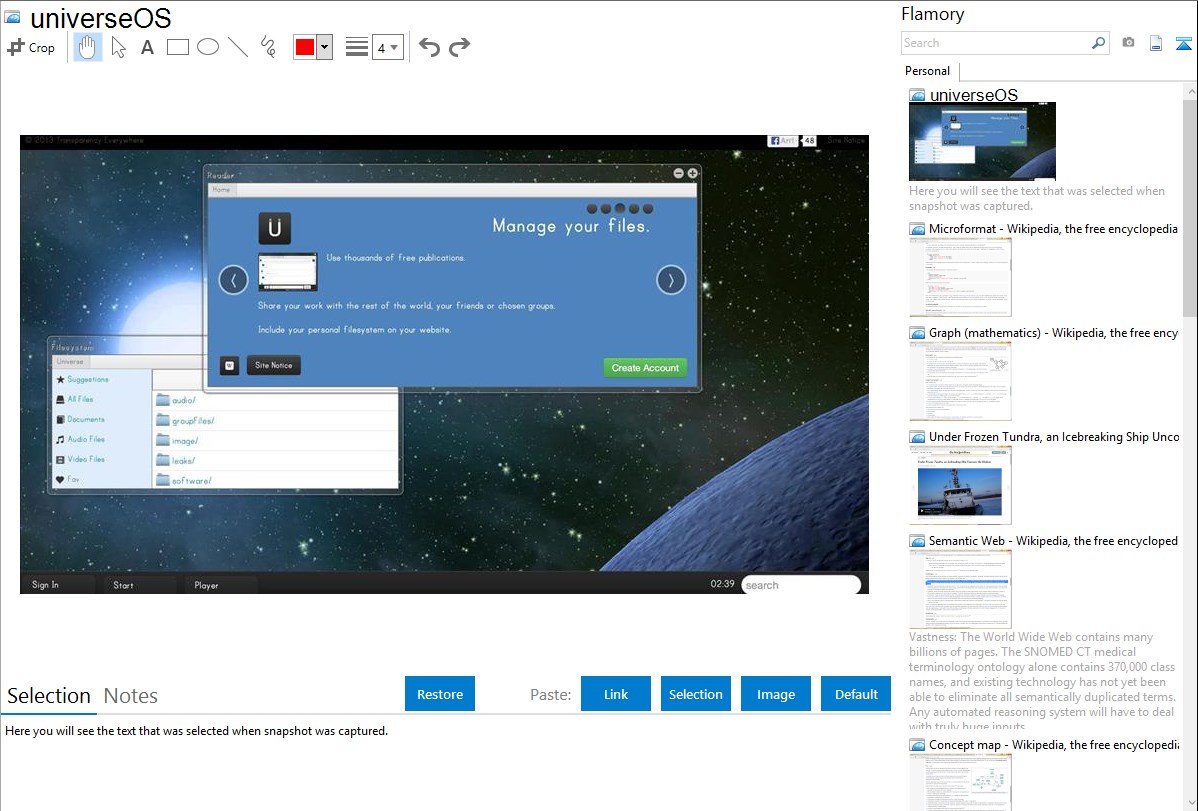Screen dimensions: 1198x811
Task: Select the text annotation tool
Action: click(x=147, y=47)
